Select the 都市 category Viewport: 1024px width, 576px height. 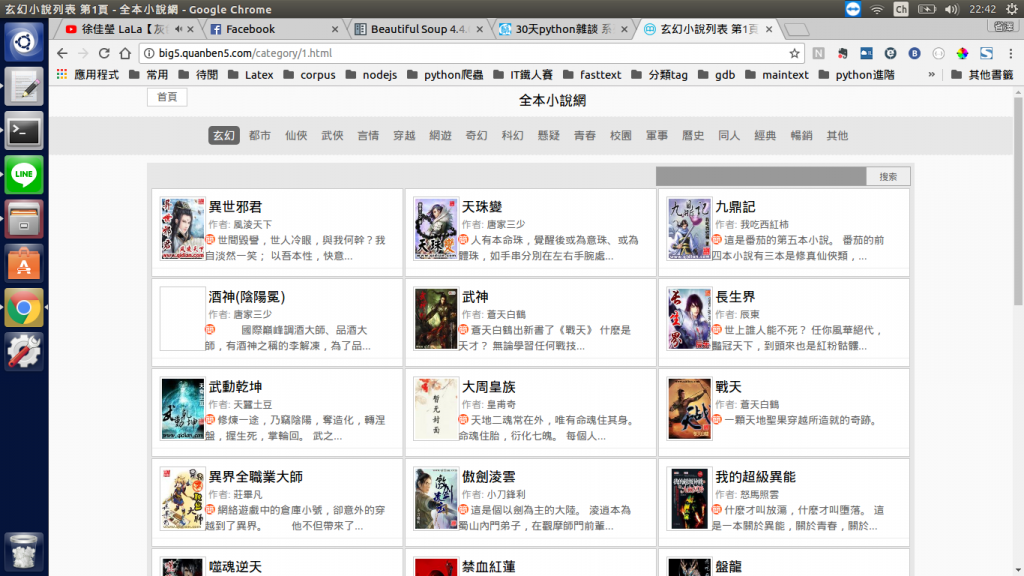259,136
